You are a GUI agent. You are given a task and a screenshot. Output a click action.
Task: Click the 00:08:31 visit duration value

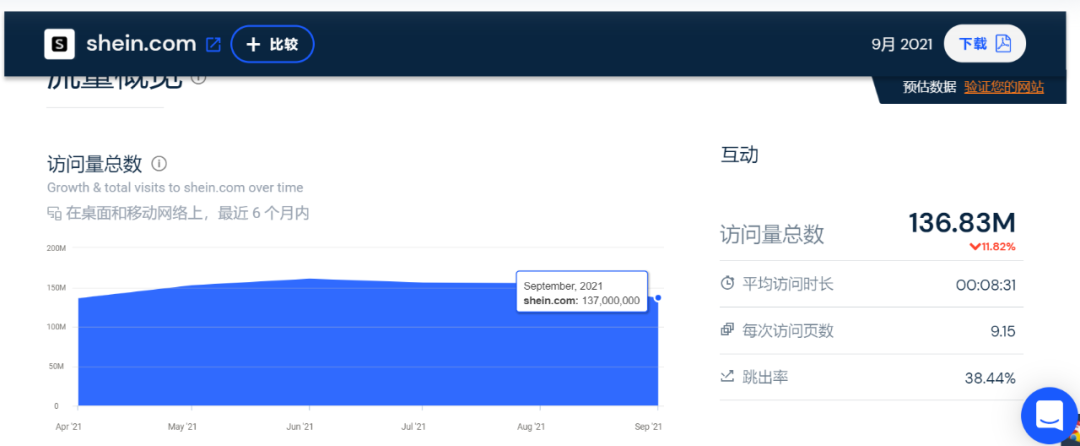(x=986, y=285)
